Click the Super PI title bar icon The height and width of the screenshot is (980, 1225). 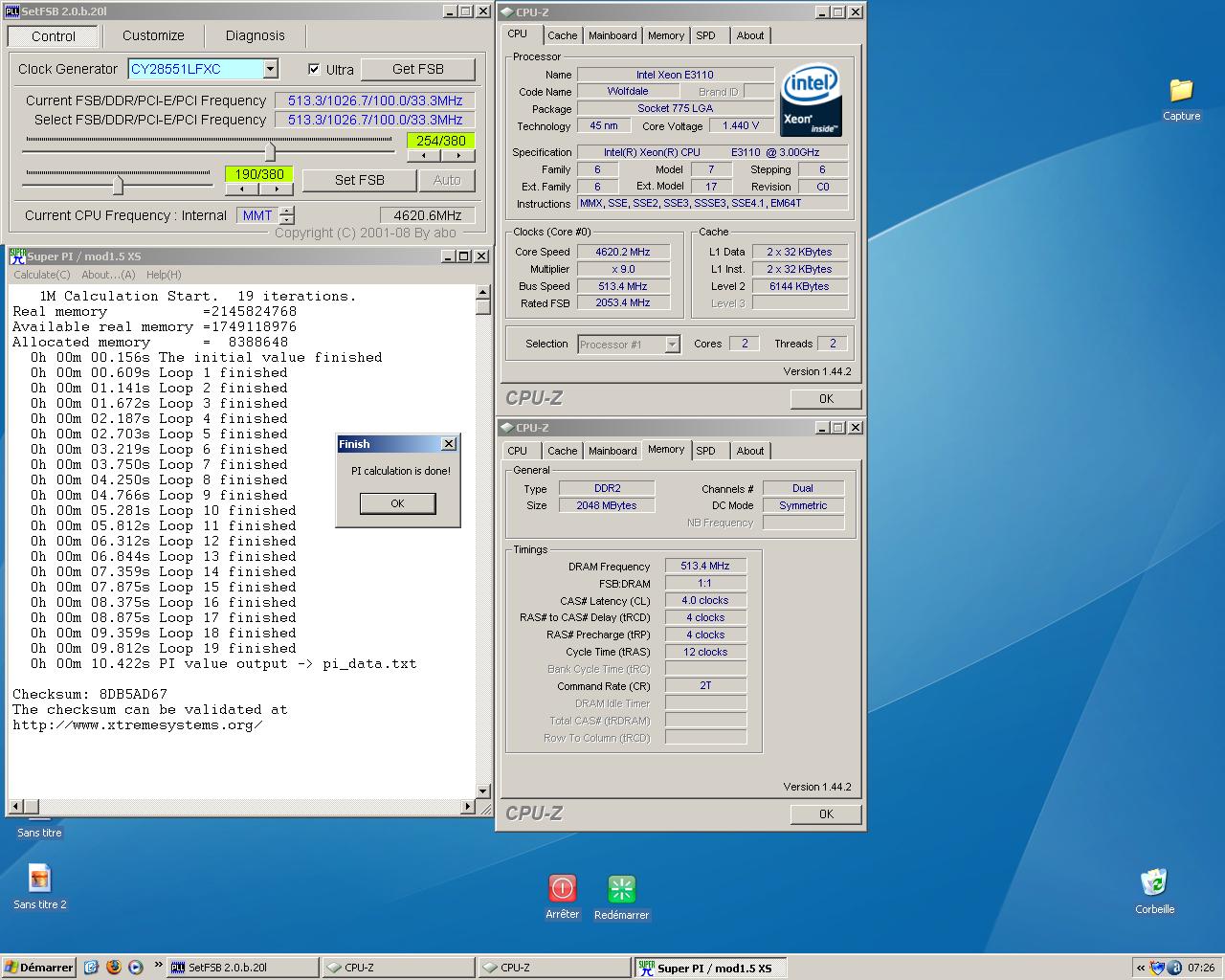pos(16,256)
